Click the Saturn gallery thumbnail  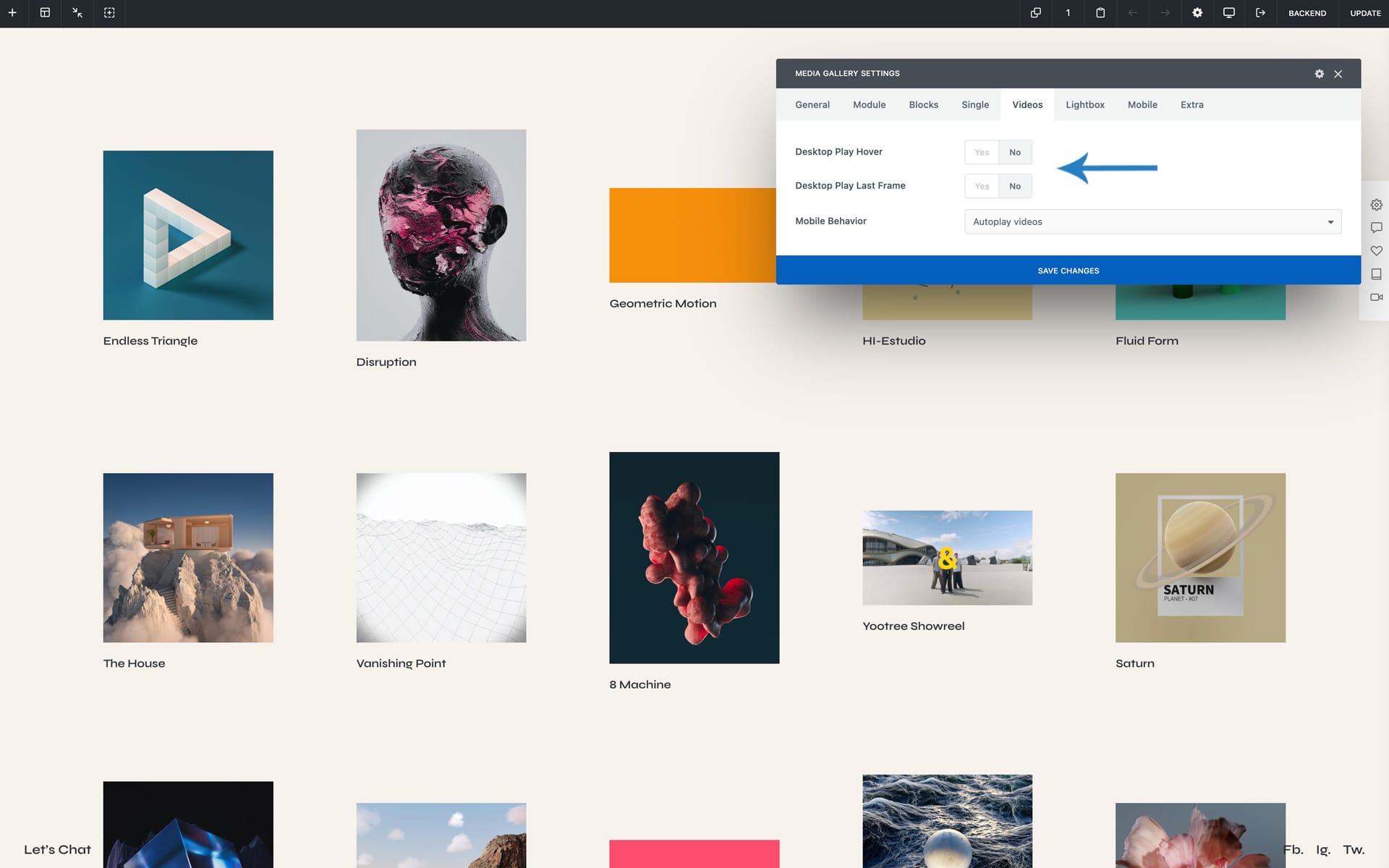coord(1200,558)
